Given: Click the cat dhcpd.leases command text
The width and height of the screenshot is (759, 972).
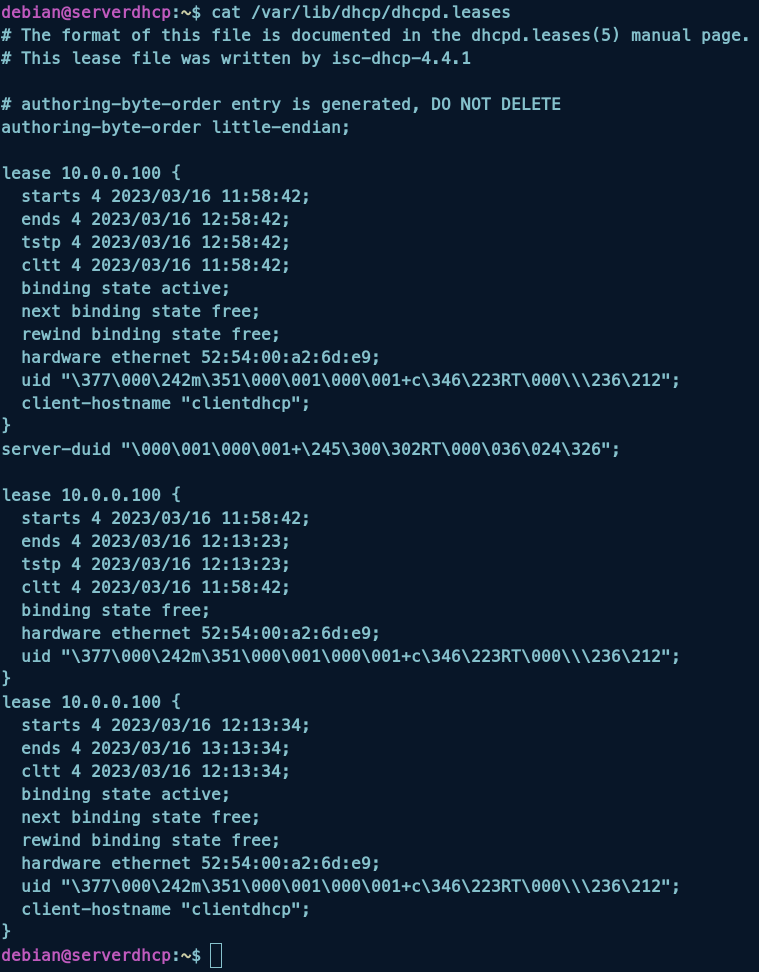Looking at the screenshot, I should click(360, 13).
